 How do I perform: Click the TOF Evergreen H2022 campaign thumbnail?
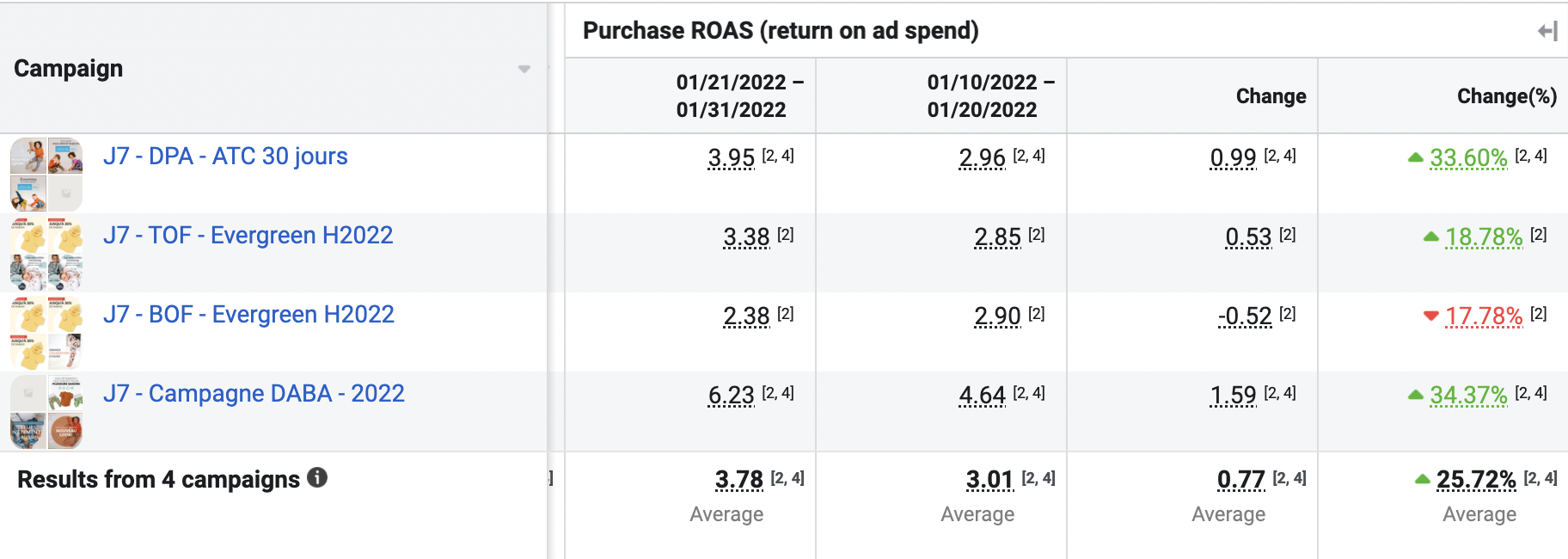tap(46, 253)
